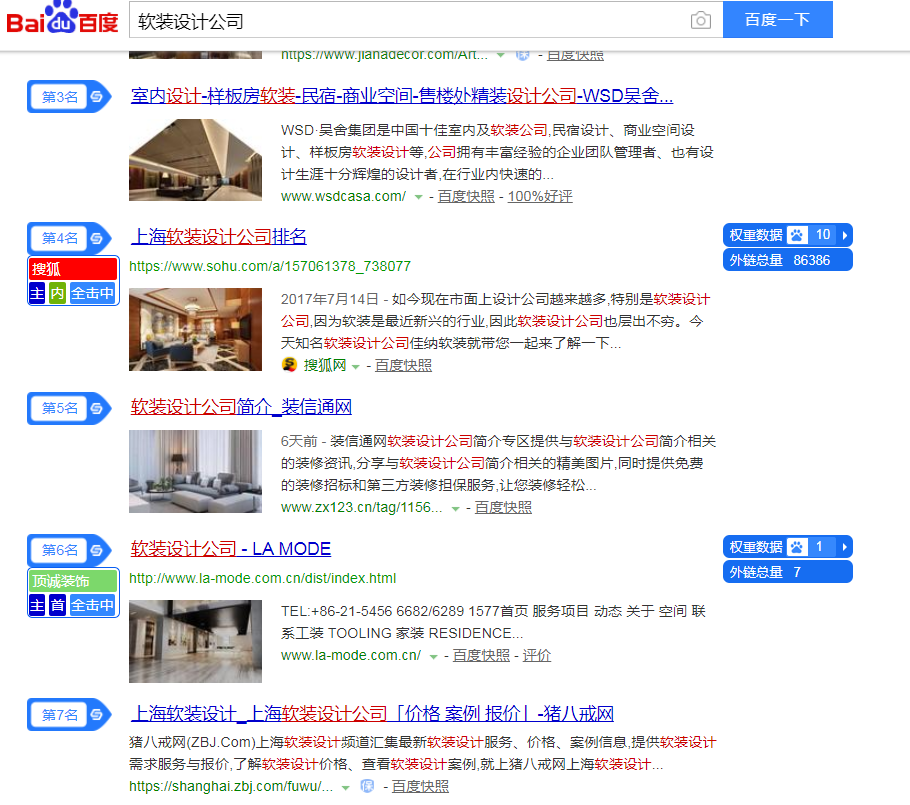
Task: Click rank 4 badge swirl icon
Action: pyautogui.click(x=97, y=238)
